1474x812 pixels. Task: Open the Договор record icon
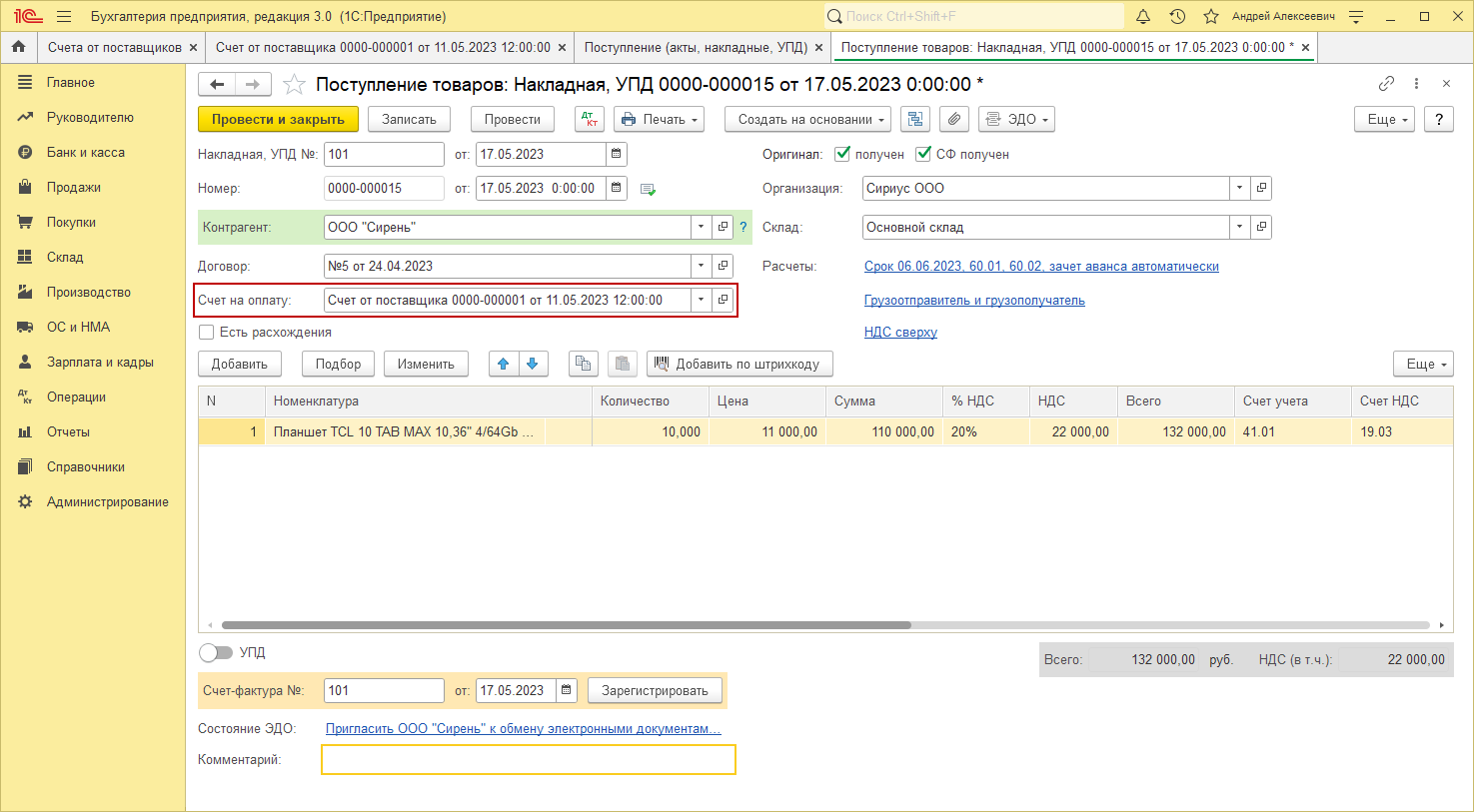click(x=723, y=266)
